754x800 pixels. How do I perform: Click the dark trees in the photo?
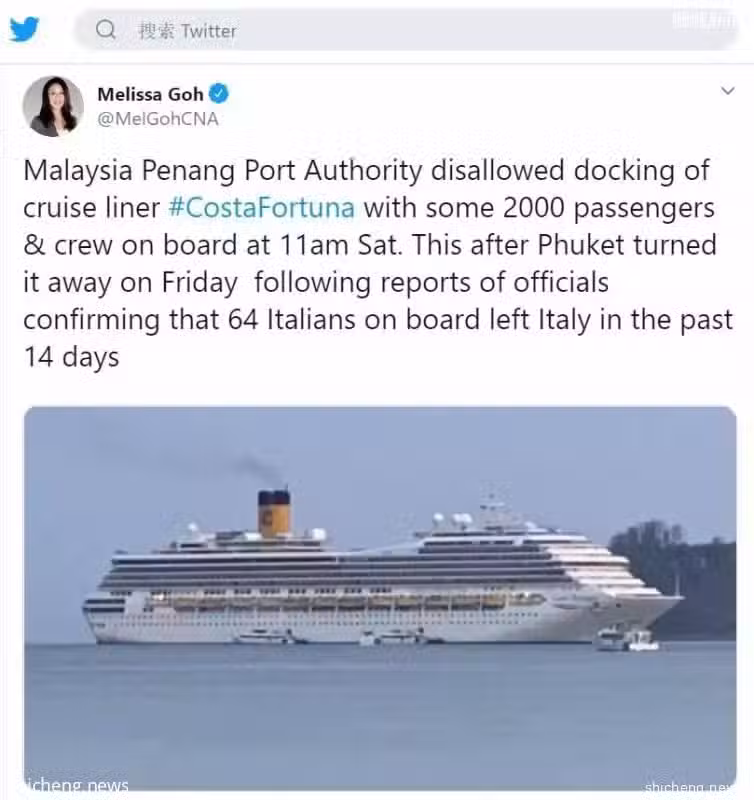tap(673, 579)
